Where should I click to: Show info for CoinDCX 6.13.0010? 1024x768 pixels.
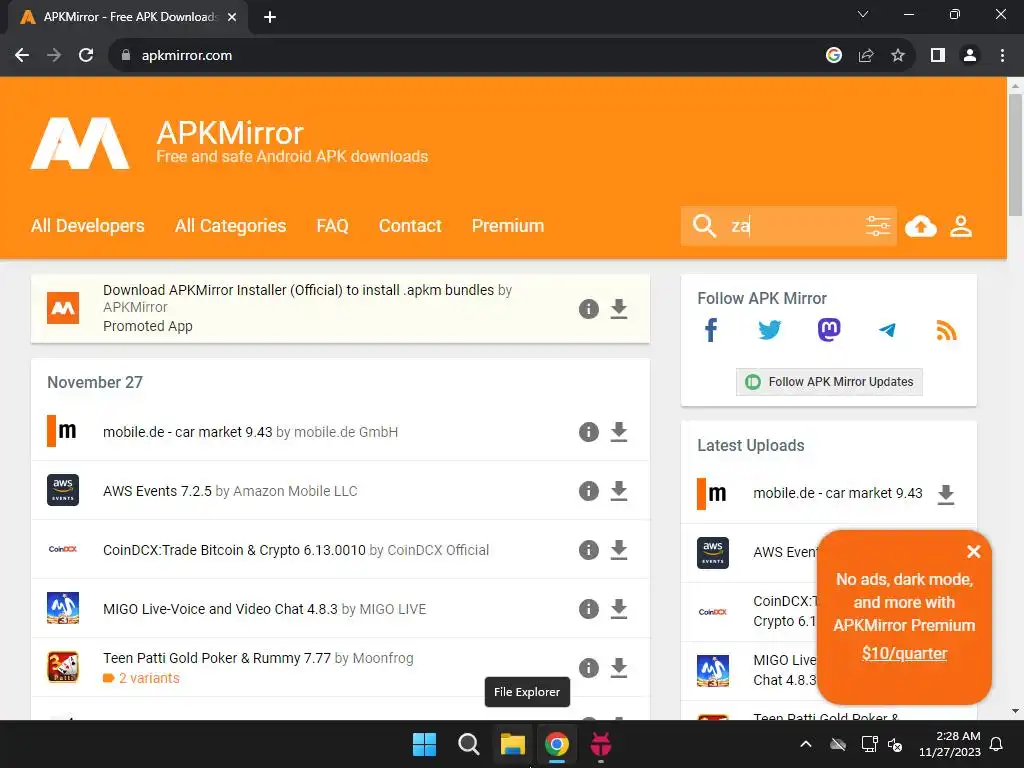tap(588, 550)
